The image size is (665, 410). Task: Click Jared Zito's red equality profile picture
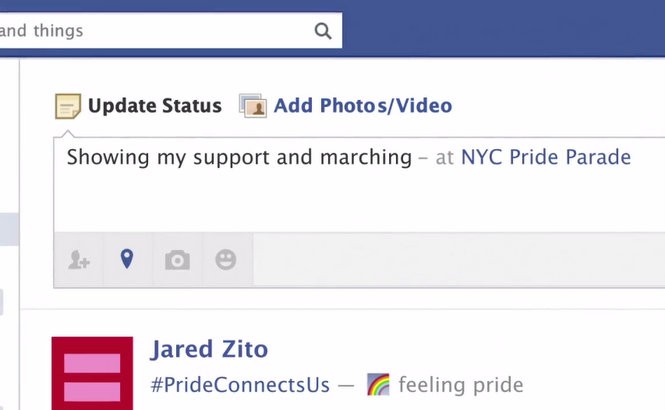[92, 373]
